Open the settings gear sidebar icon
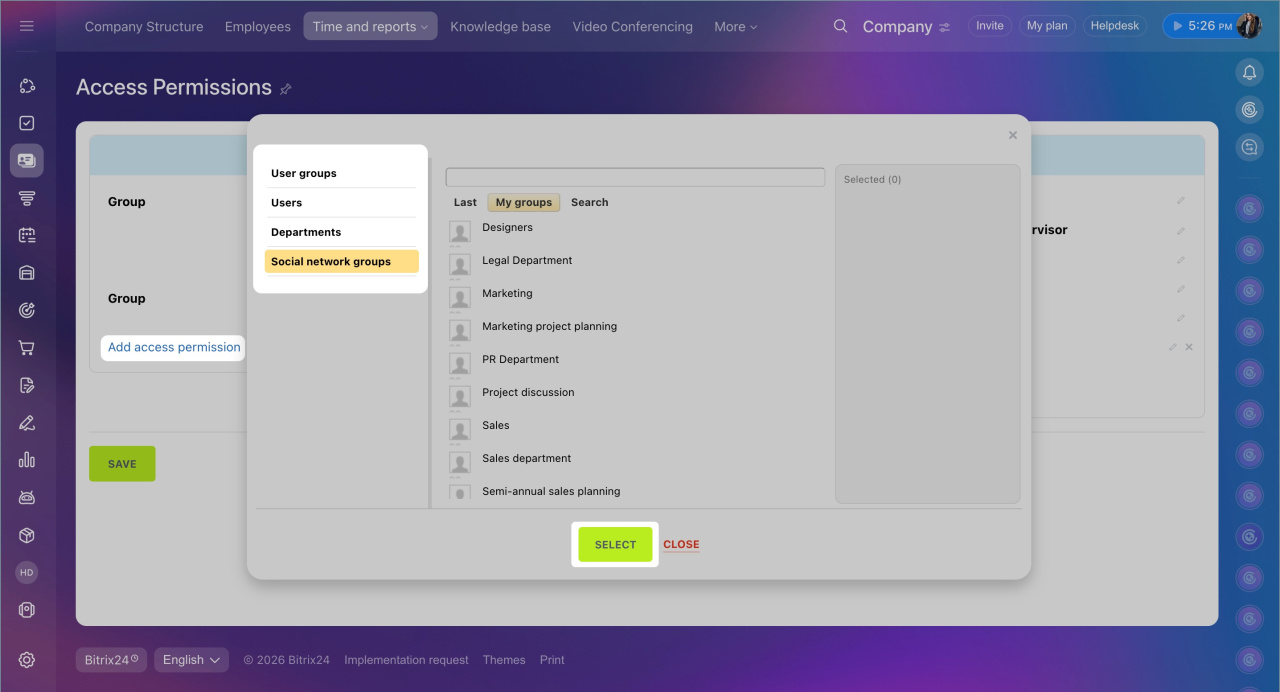The height and width of the screenshot is (692, 1280). pyautogui.click(x=27, y=660)
